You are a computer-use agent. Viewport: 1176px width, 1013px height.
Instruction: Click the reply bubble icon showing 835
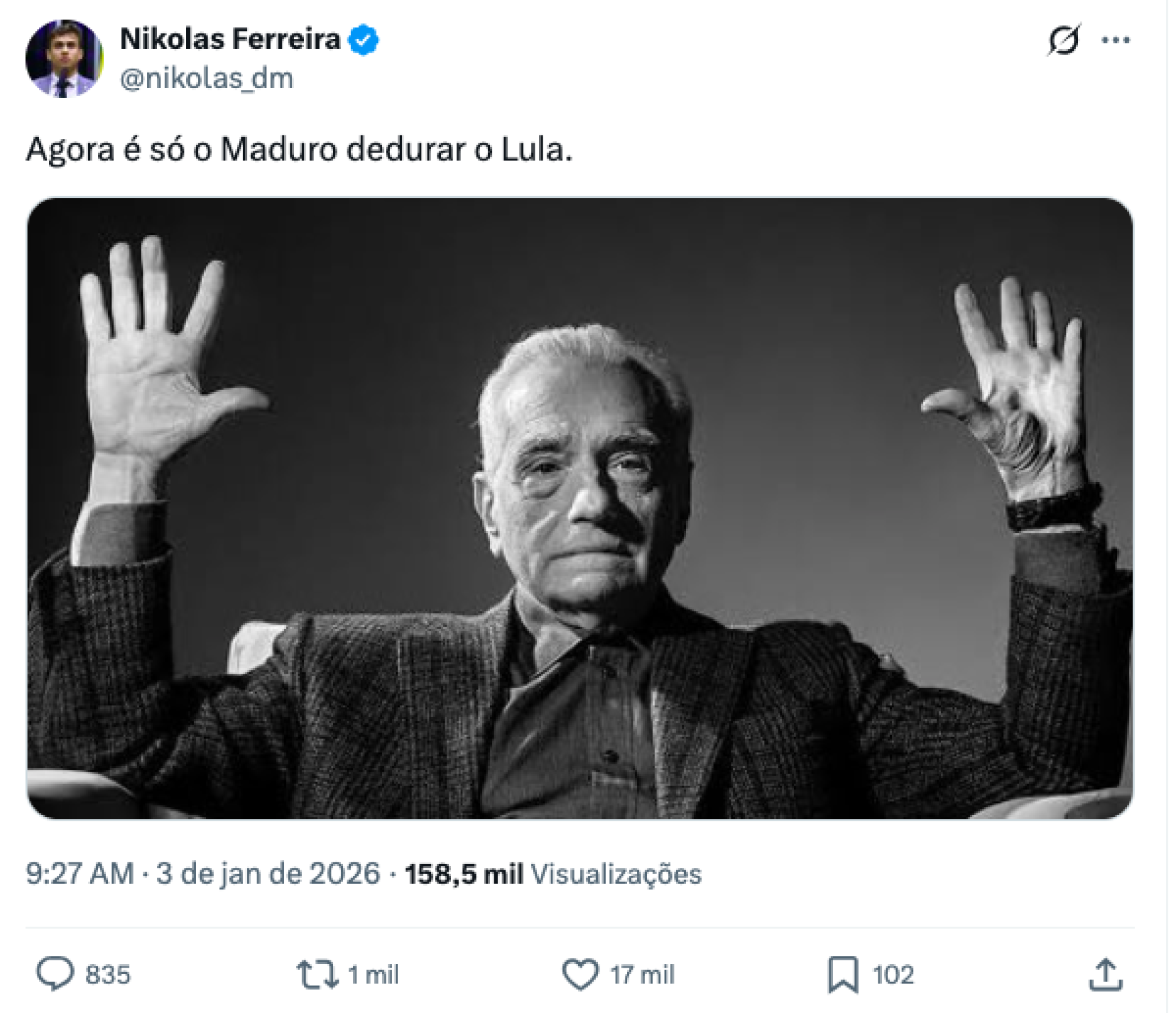[x=58, y=973]
